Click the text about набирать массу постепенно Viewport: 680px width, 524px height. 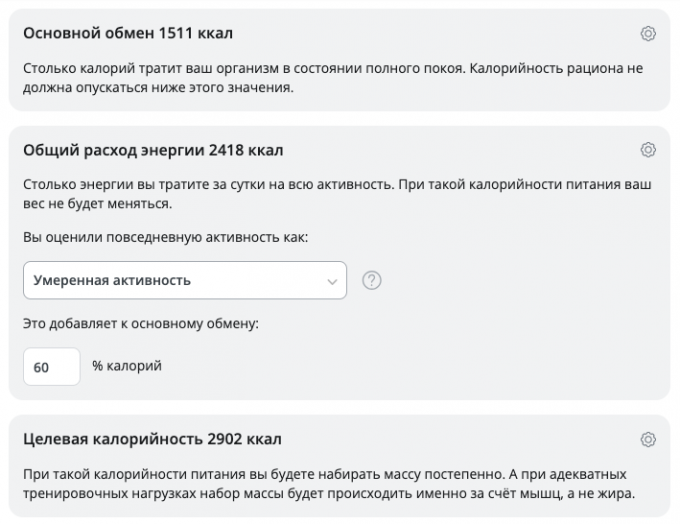coord(300,474)
